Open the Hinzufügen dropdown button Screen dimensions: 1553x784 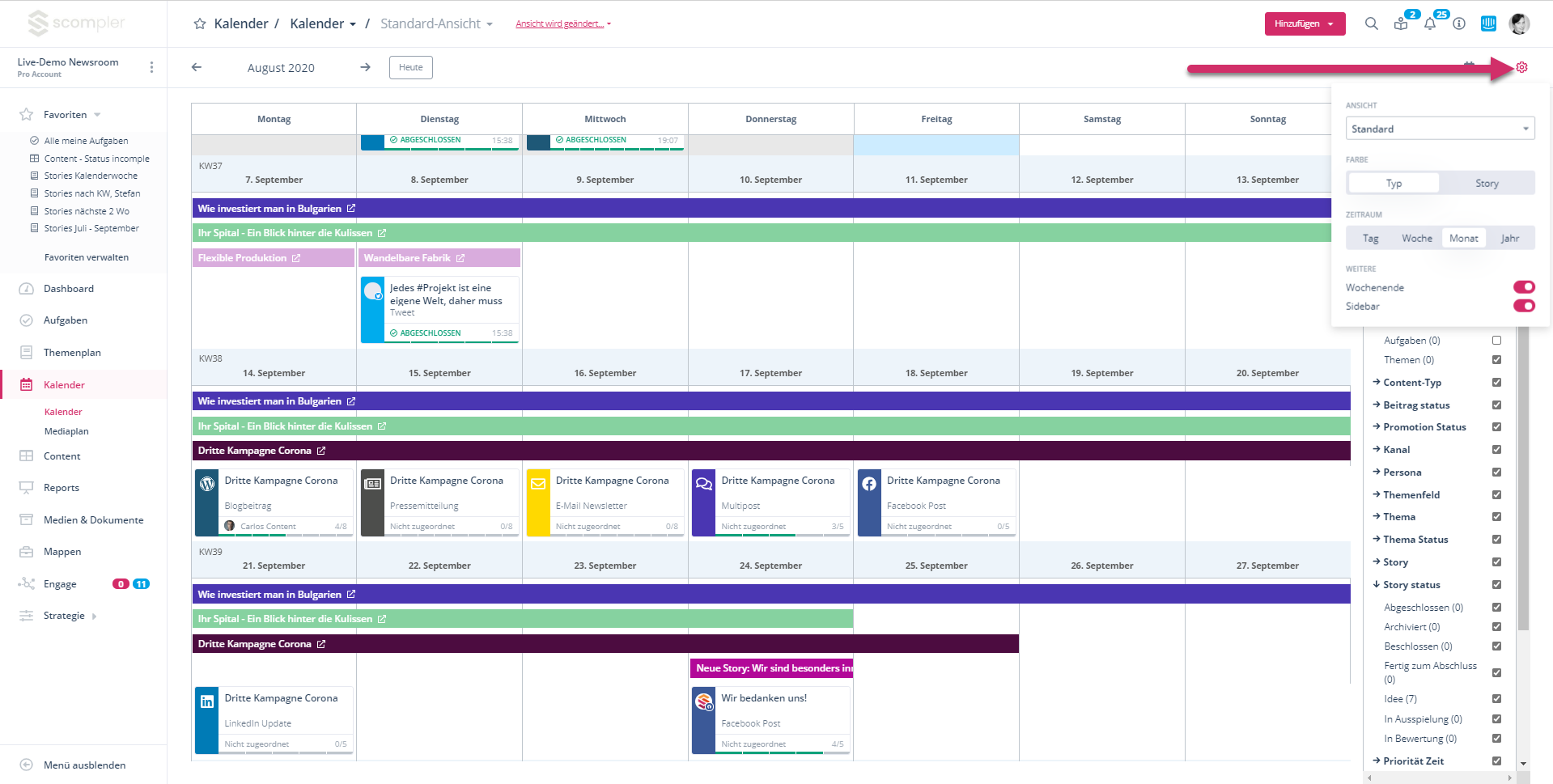coord(1305,23)
